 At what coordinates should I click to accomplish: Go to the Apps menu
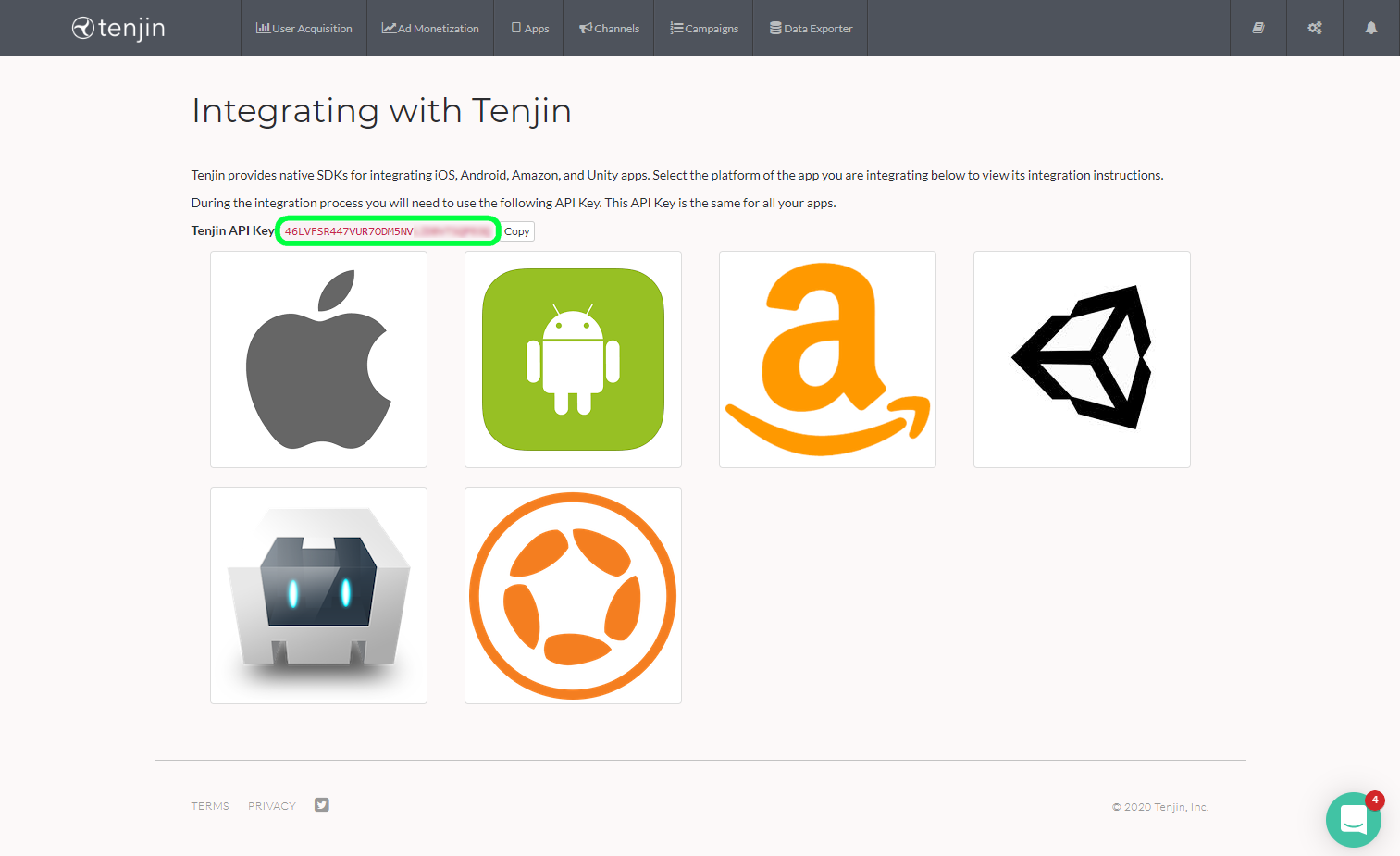529,28
